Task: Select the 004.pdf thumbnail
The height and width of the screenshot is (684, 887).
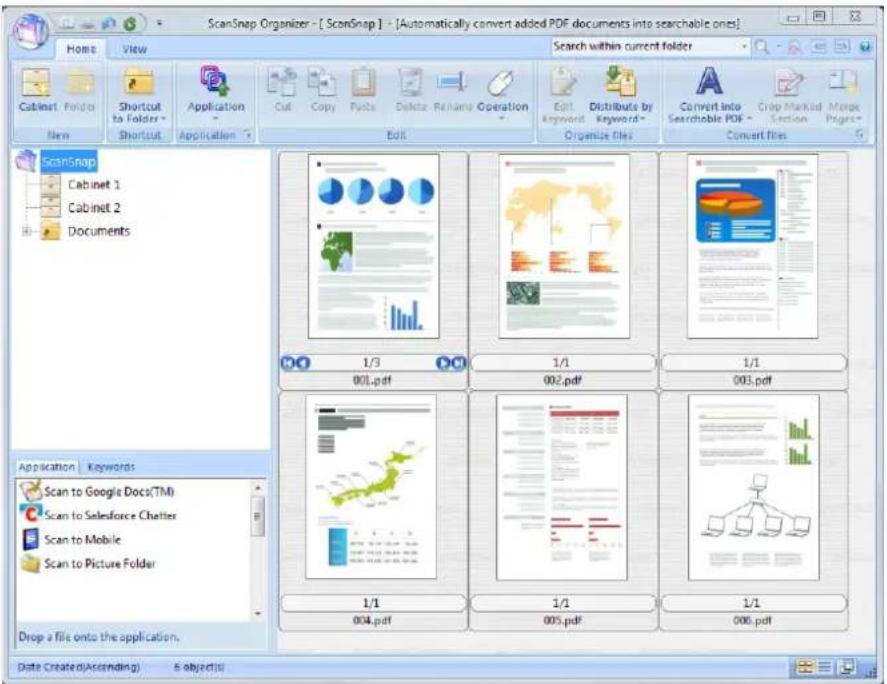Action: point(371,487)
